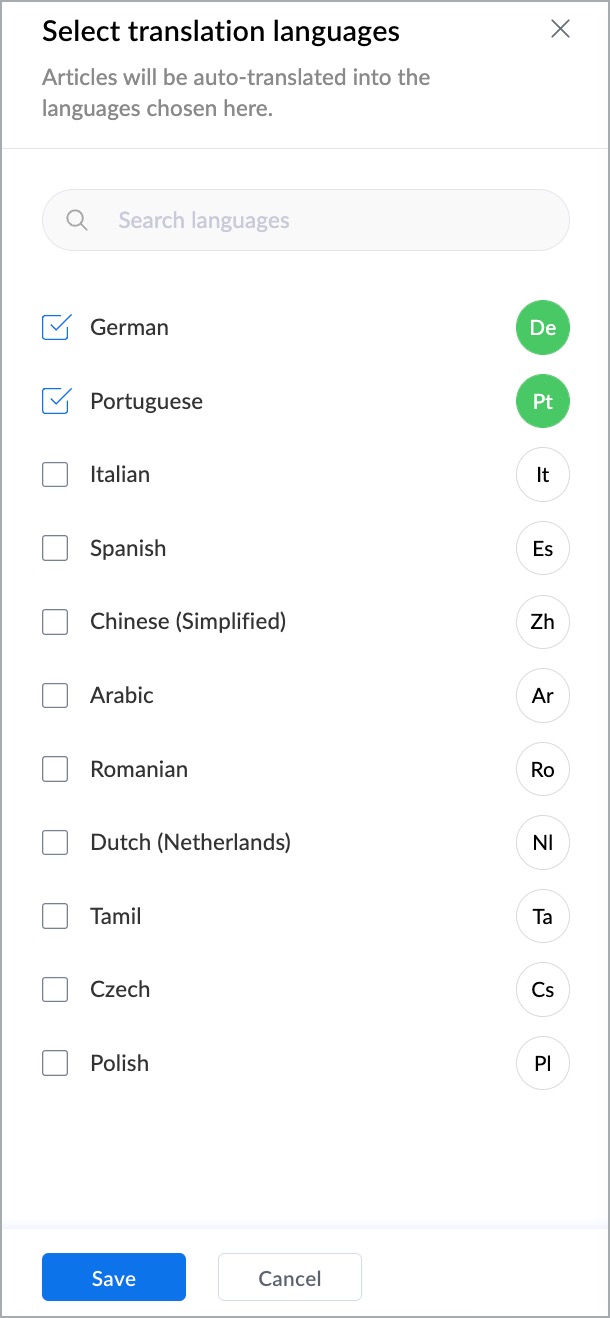Click the It language badge
Image resolution: width=610 pixels, height=1318 pixels.
tap(543, 475)
